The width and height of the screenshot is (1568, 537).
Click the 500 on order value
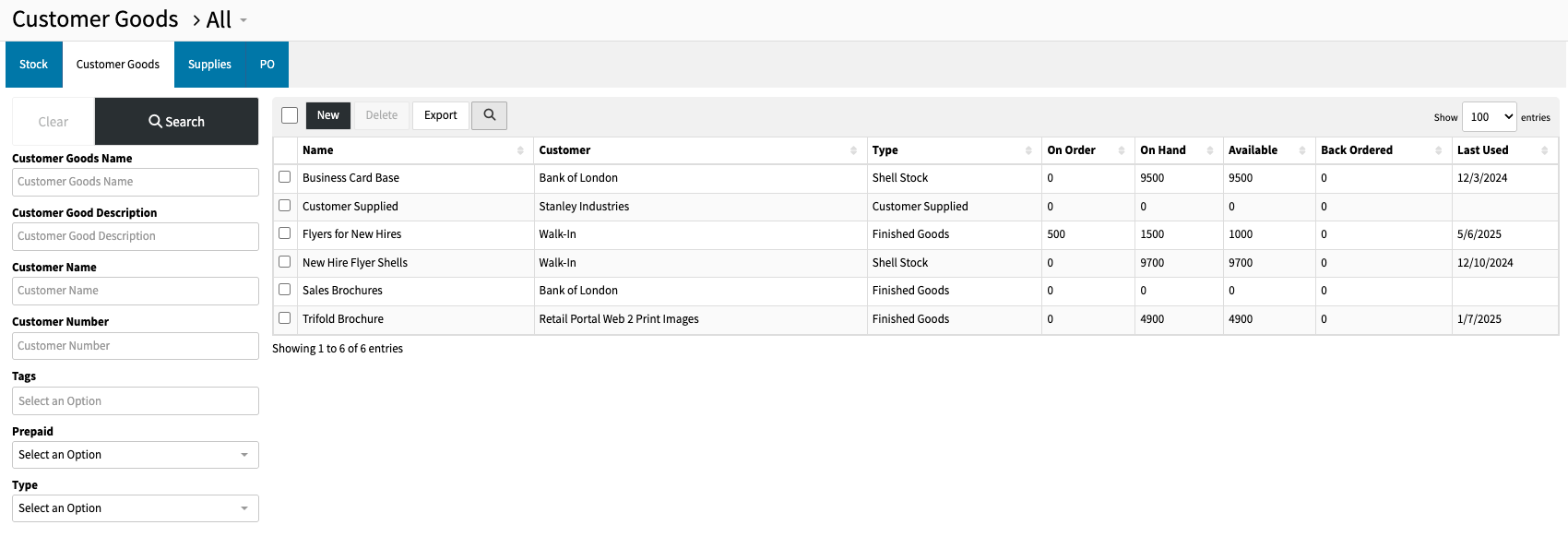pyautogui.click(x=1056, y=234)
